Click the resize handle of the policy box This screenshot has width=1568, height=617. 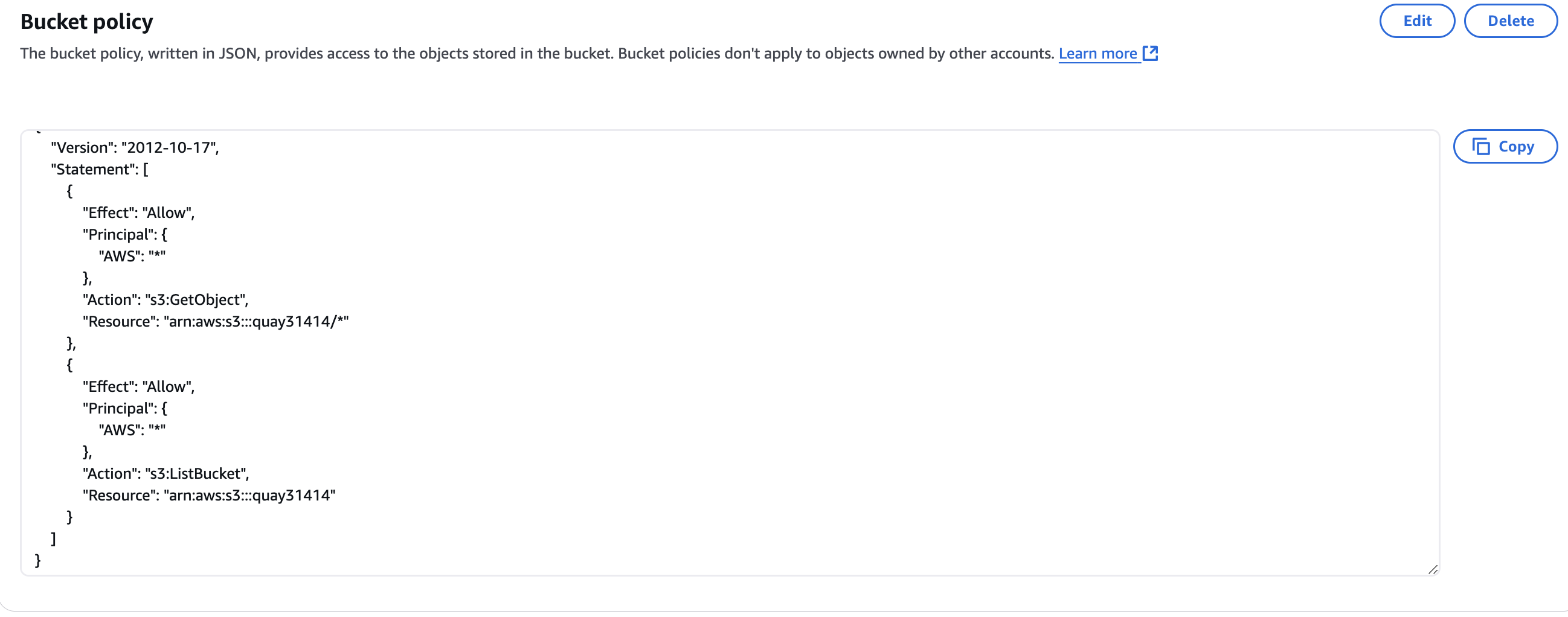point(1432,569)
